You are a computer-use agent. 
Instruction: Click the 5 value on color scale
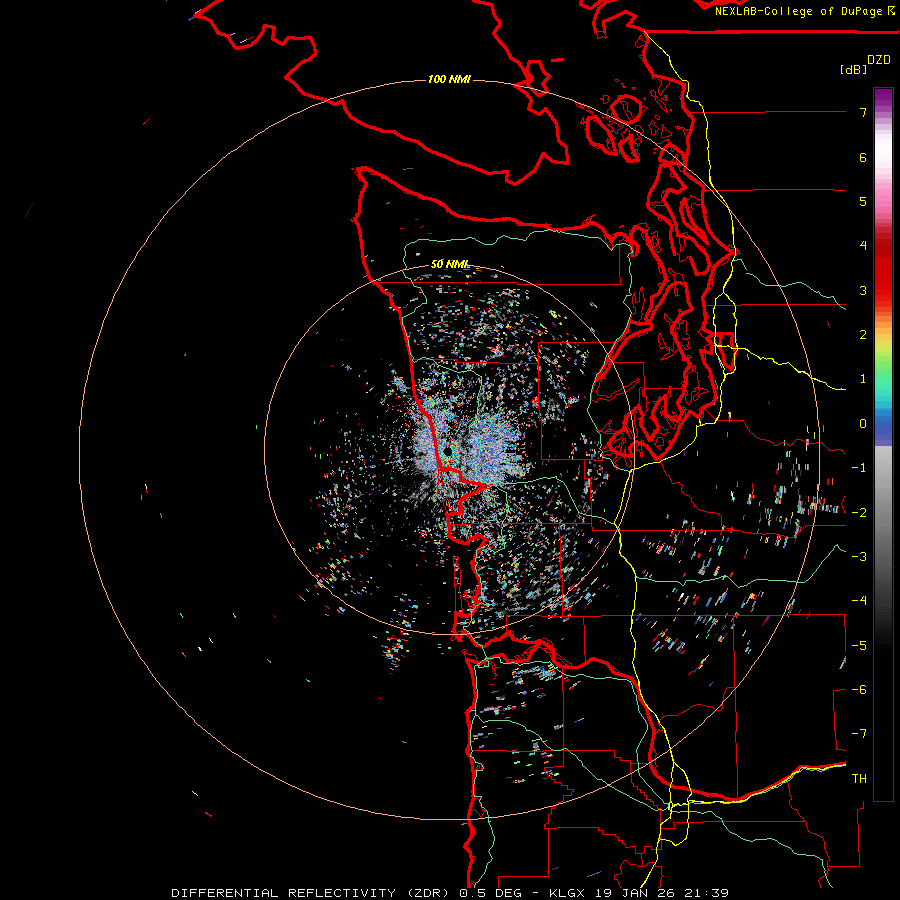tap(863, 201)
